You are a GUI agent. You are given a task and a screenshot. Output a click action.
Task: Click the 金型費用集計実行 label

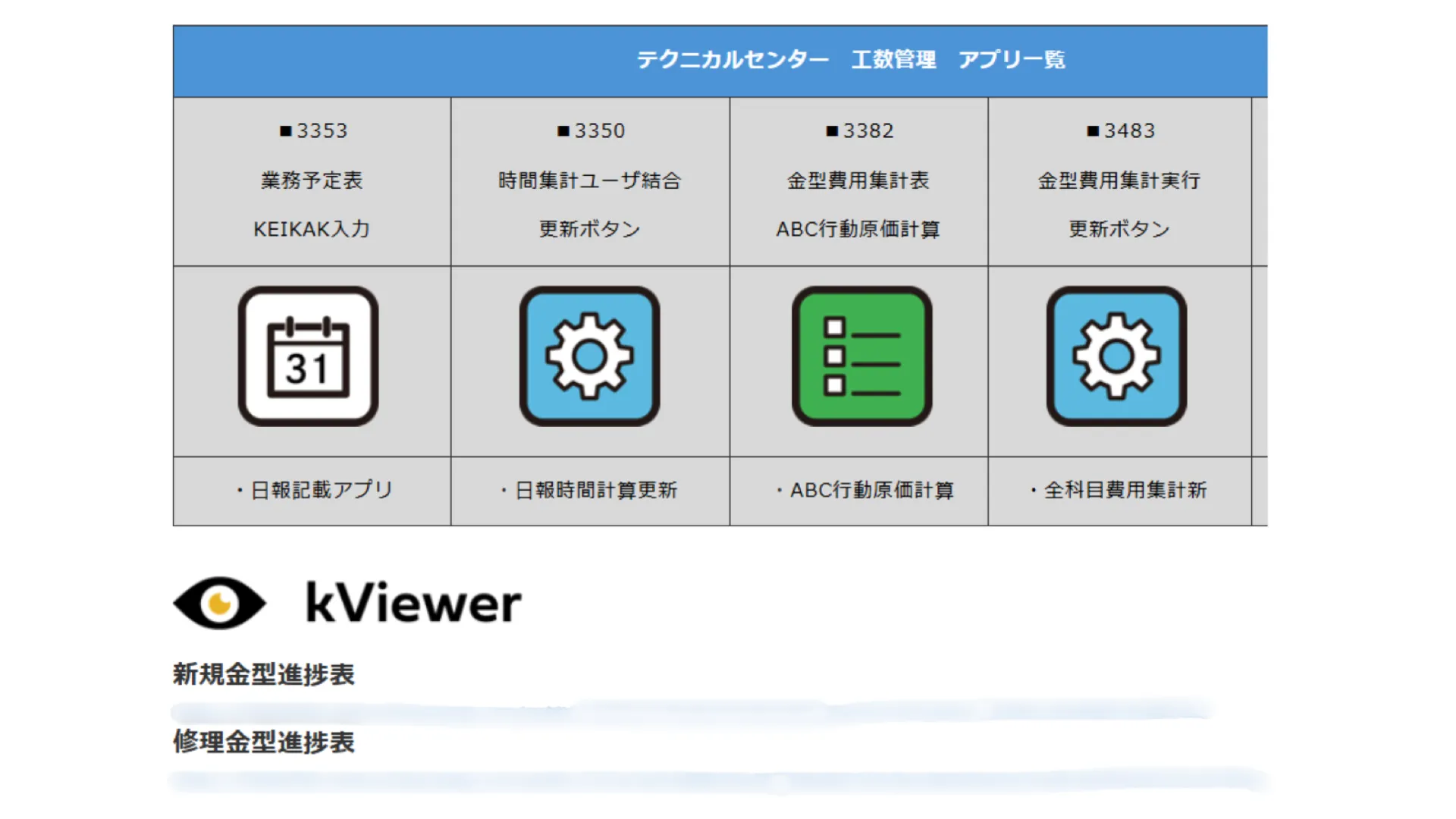pos(1119,180)
